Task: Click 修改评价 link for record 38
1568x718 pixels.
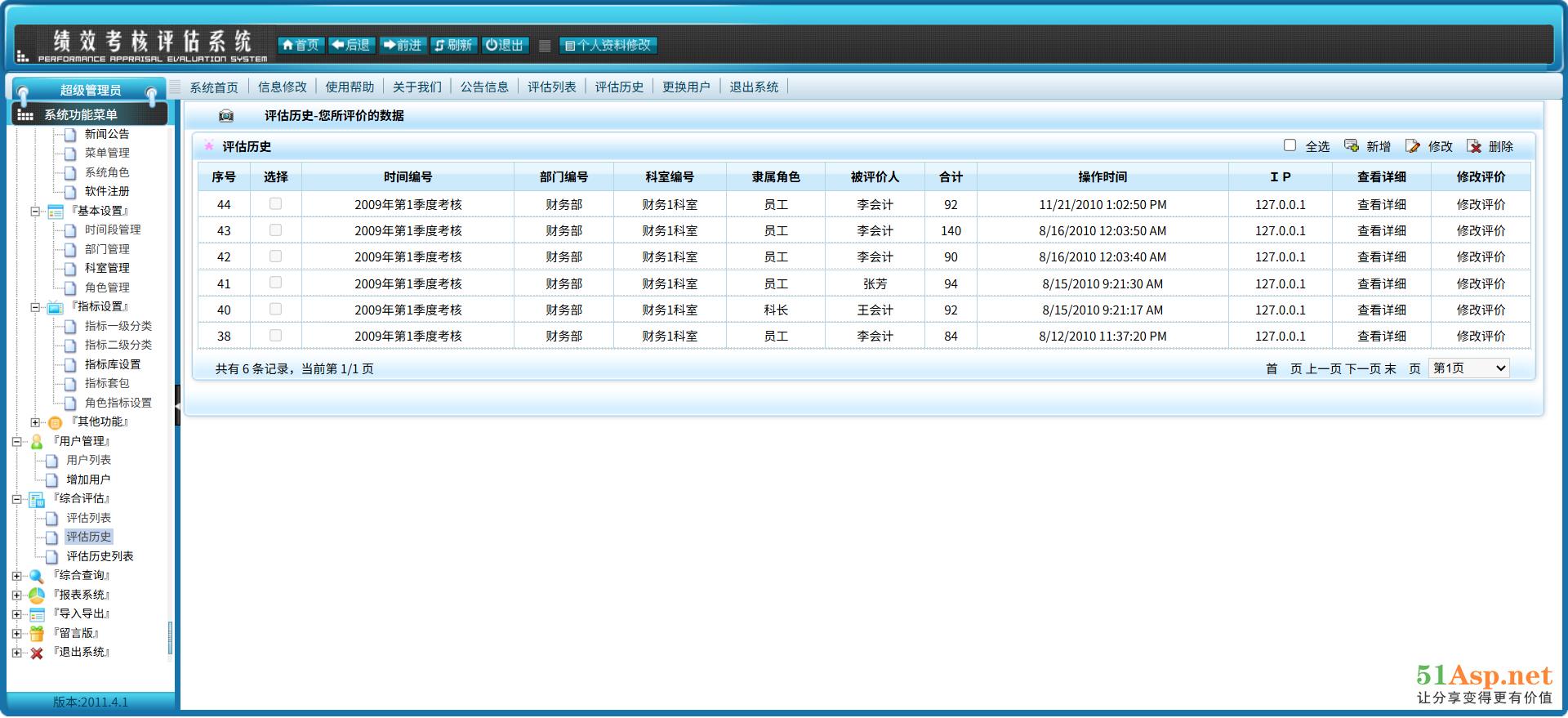Action: (x=1481, y=337)
